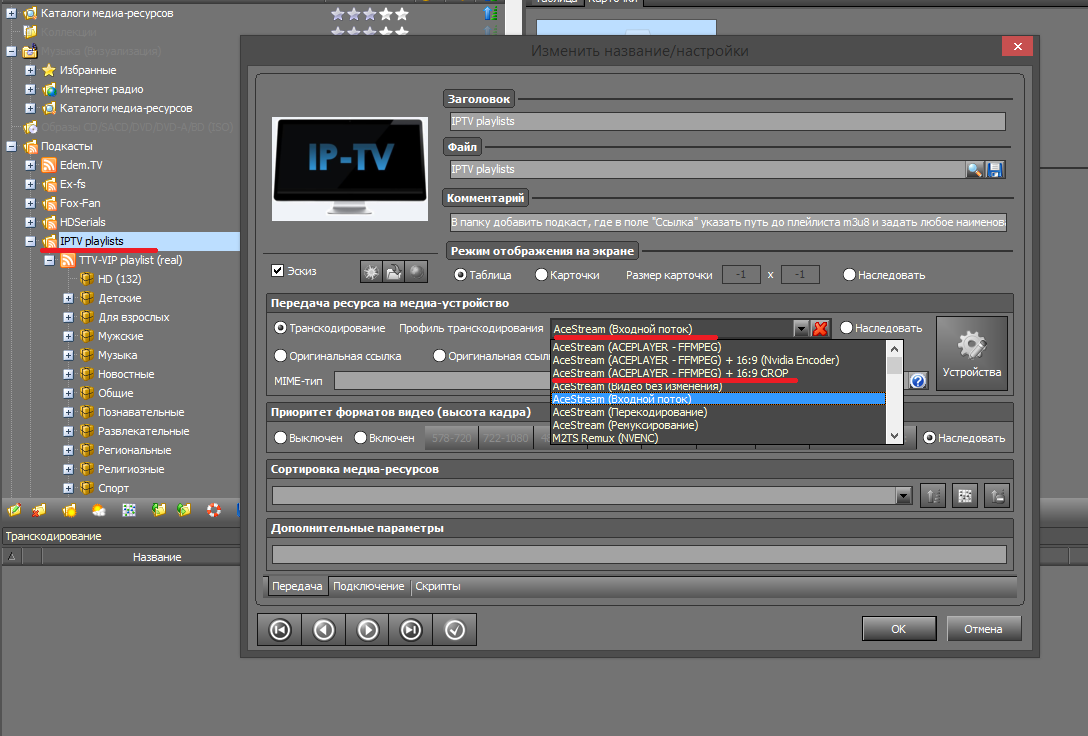Image resolution: width=1088 pixels, height=736 pixels.
Task: Select the Оригинальная ссылка radio option
Action: [x=281, y=356]
